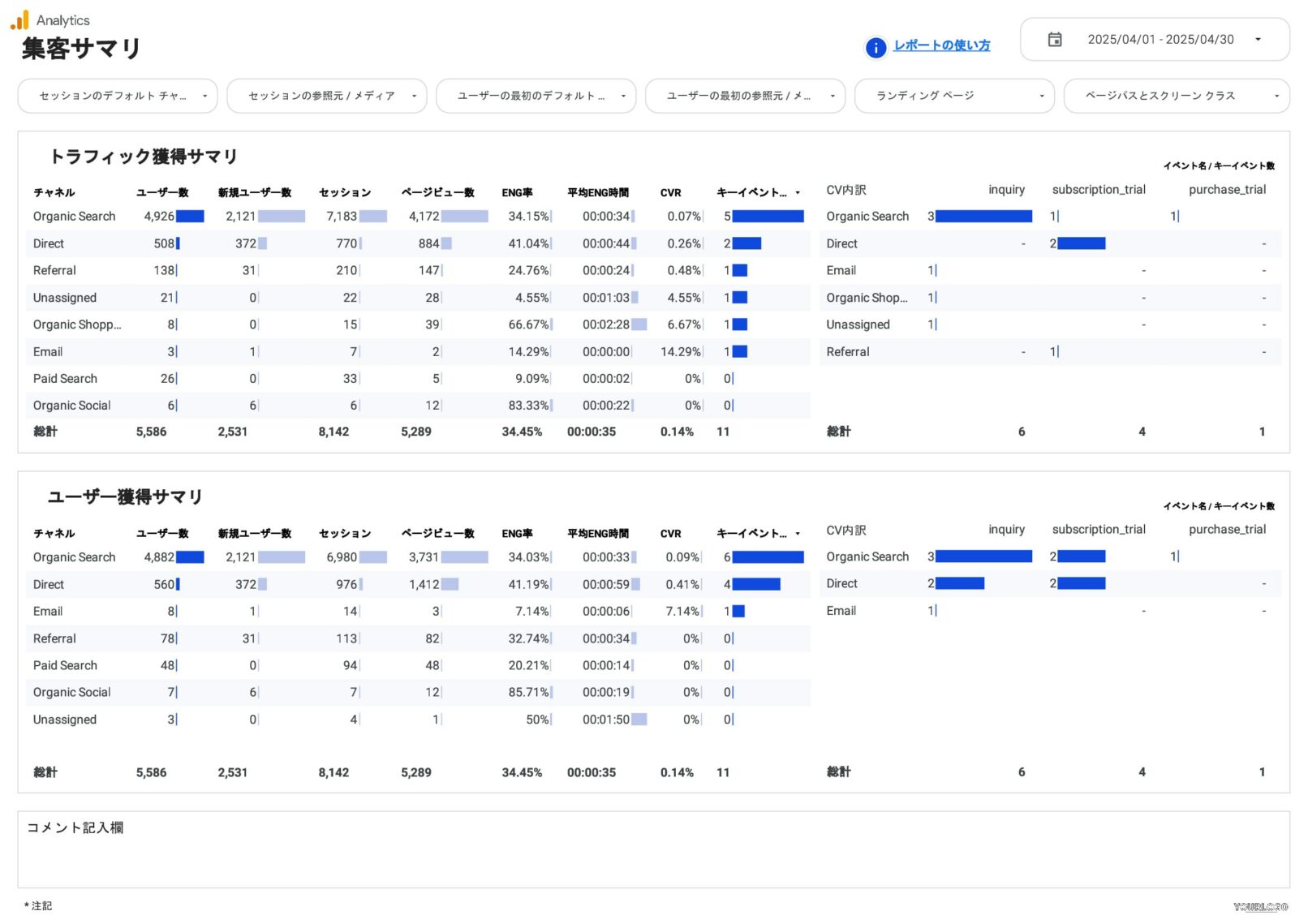Image resolution: width=1308 pixels, height=924 pixels.
Task: Select date range 2025/04/01 - 2025/04/30
Action: click(x=1160, y=40)
